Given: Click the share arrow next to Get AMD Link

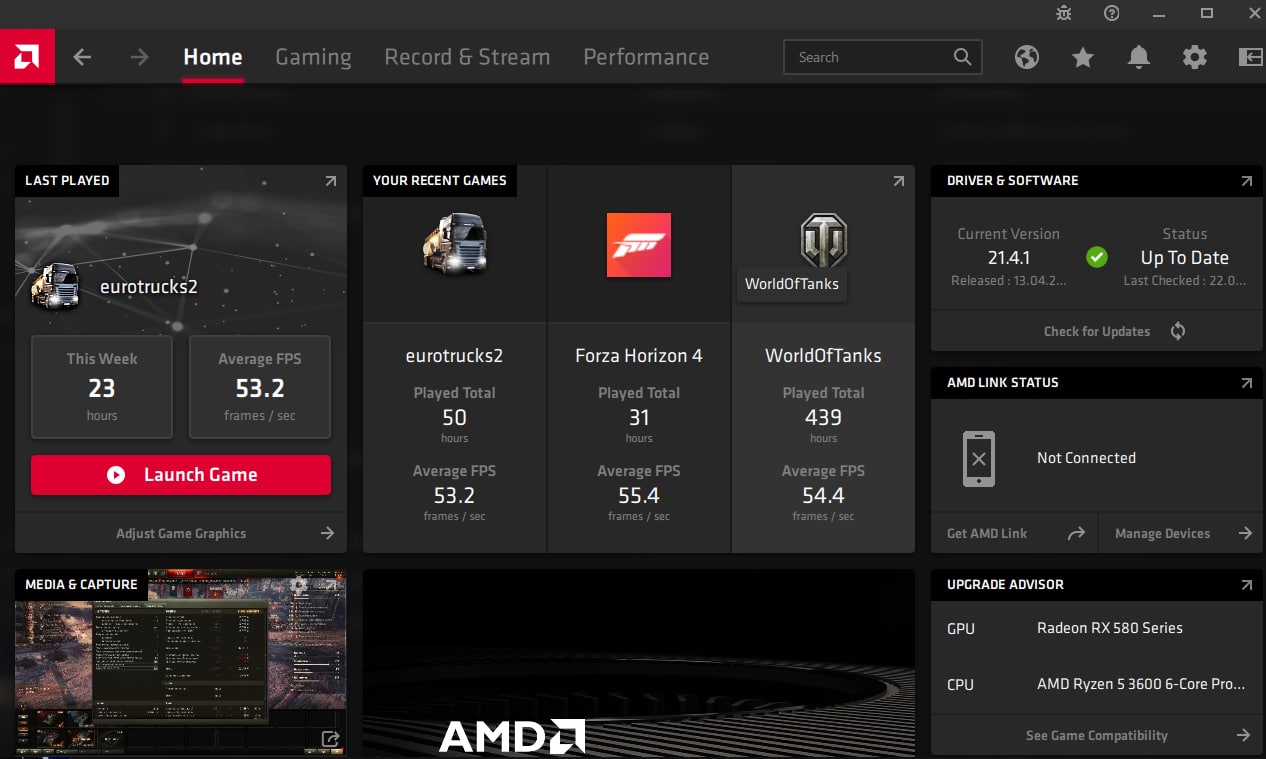Looking at the screenshot, I should pyautogui.click(x=1076, y=534).
